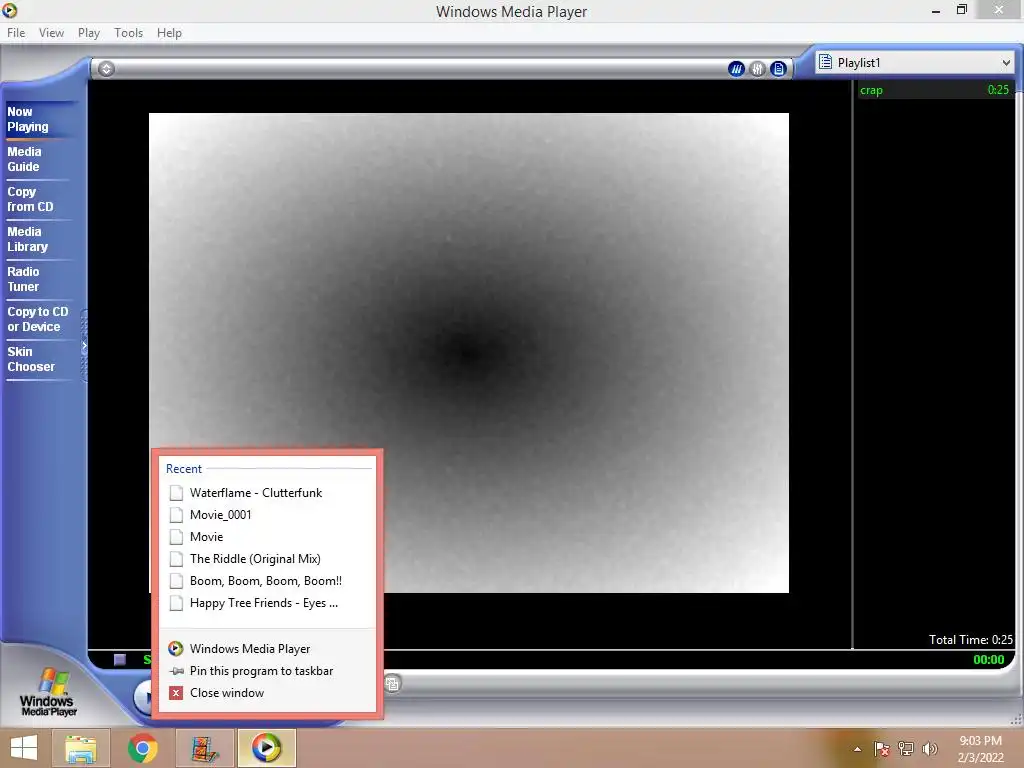Screen dimensions: 1024x768
Task: Open the Playlist1 dropdown
Action: click(915, 63)
